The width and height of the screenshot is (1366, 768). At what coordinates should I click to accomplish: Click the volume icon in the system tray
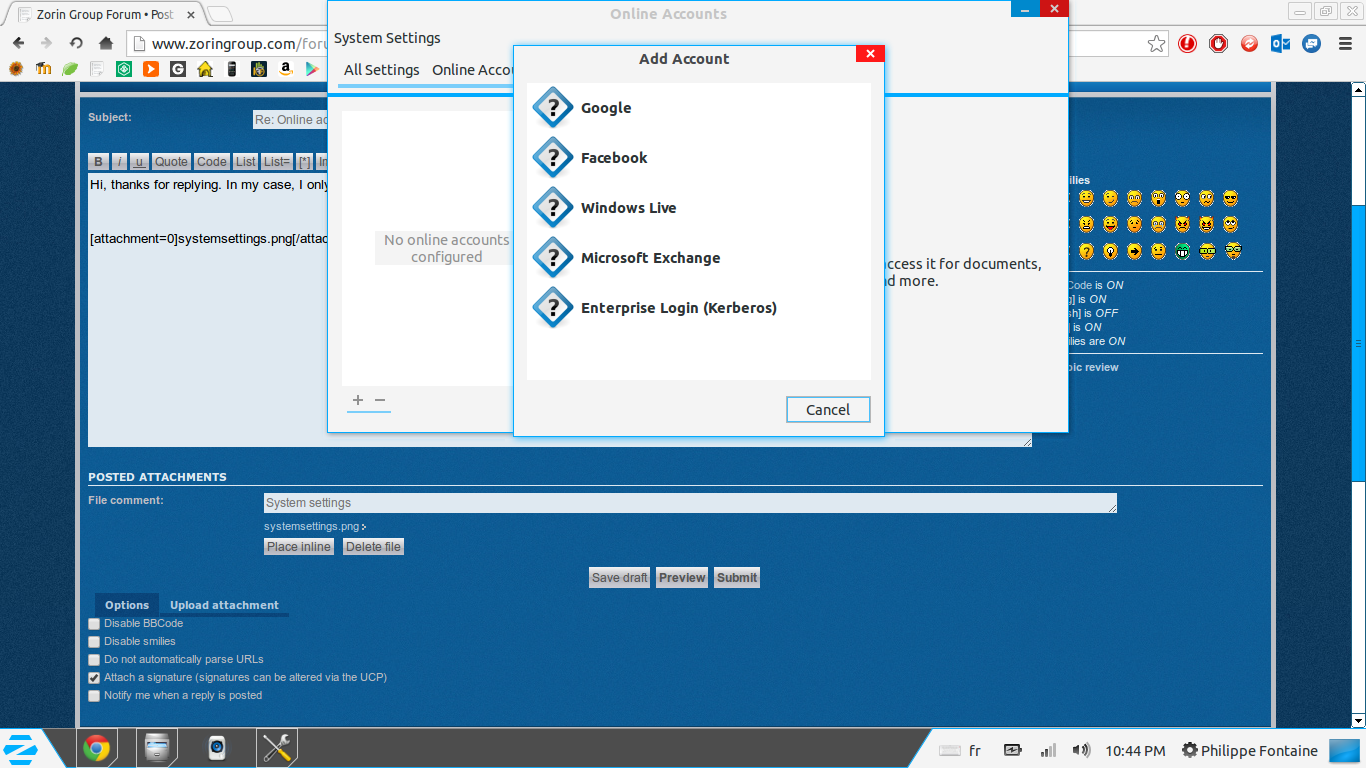(1080, 750)
